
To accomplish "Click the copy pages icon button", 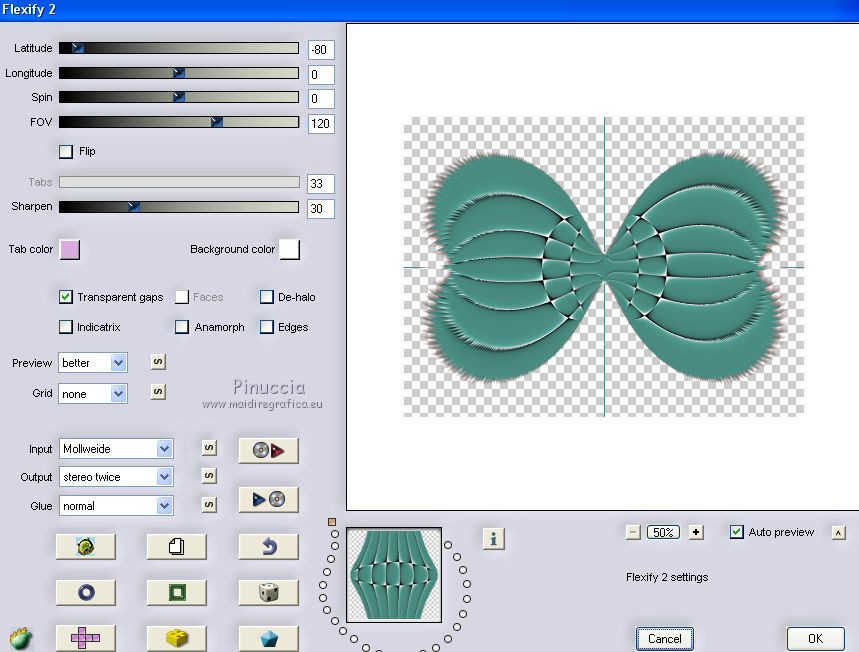I will tap(176, 546).
